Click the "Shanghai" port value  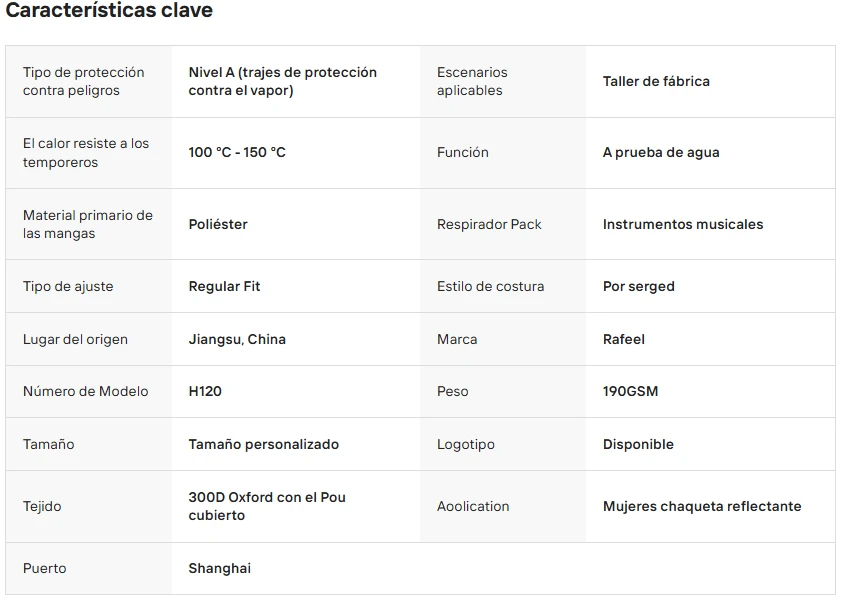pos(220,568)
